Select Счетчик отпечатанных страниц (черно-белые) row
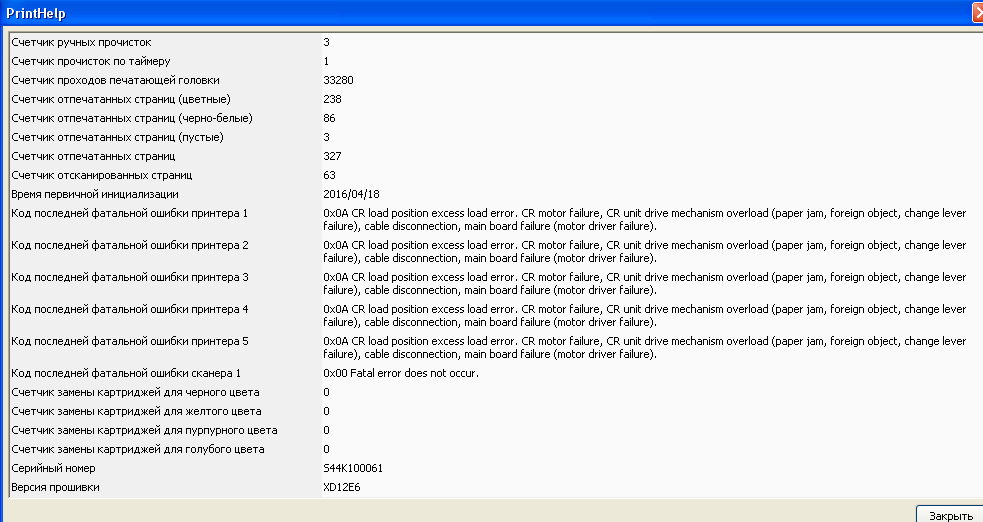This screenshot has width=983, height=522. (x=131, y=118)
